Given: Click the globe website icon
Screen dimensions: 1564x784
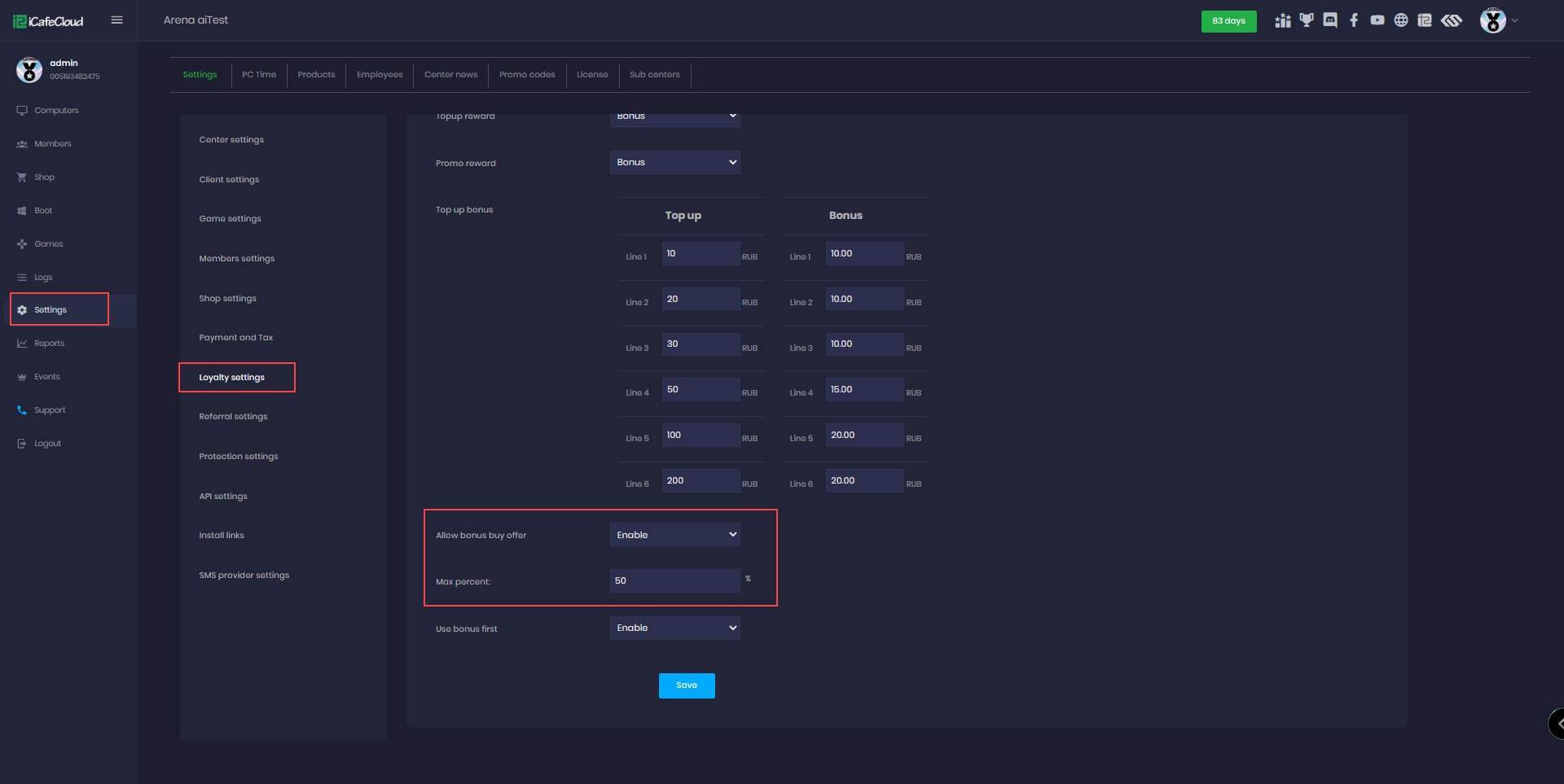Looking at the screenshot, I should pyautogui.click(x=1401, y=20).
